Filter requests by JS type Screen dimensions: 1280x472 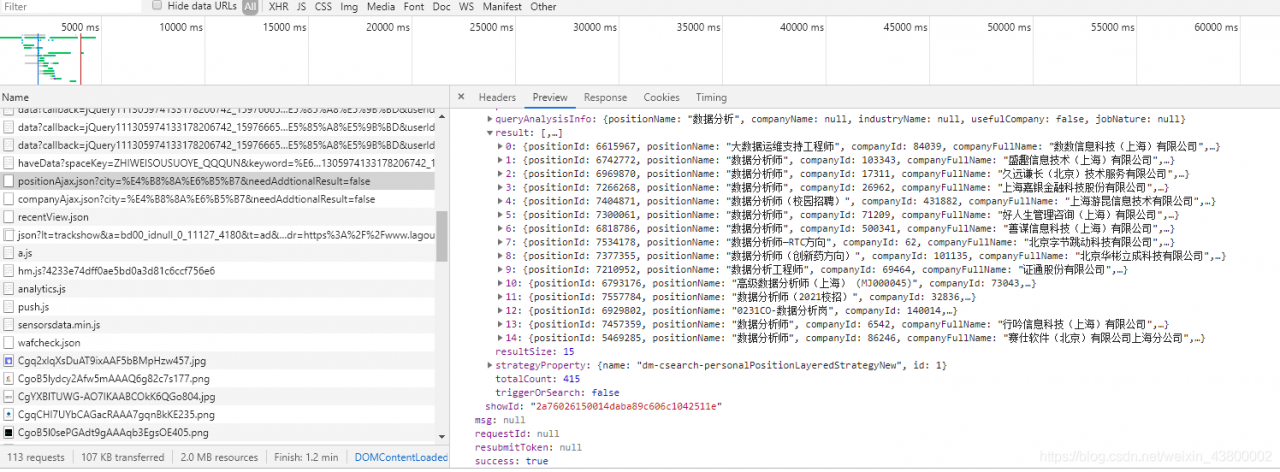302,6
